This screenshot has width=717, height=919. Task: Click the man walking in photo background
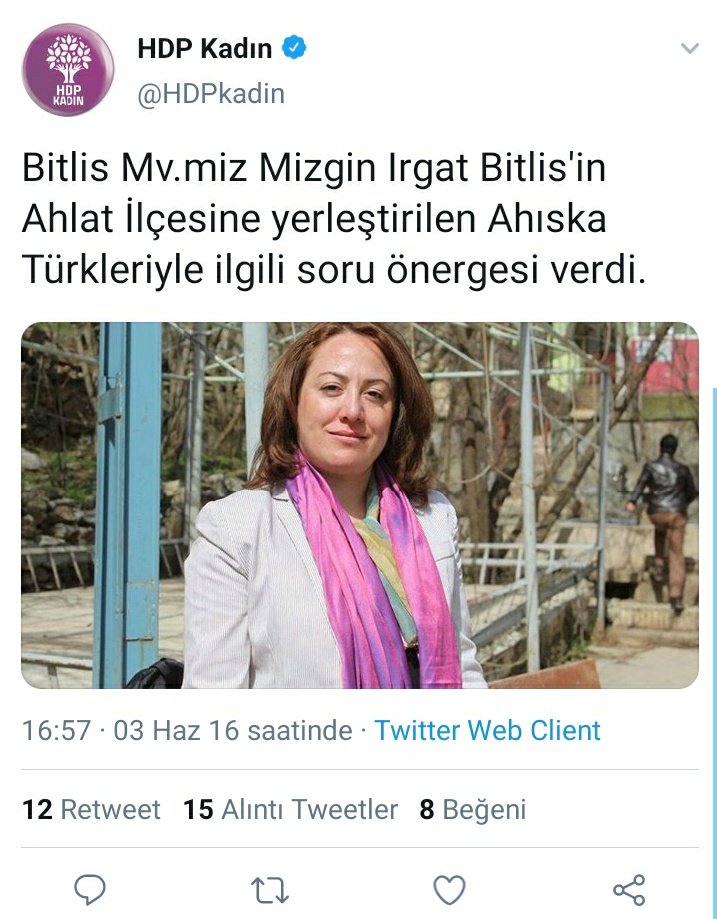tap(665, 523)
